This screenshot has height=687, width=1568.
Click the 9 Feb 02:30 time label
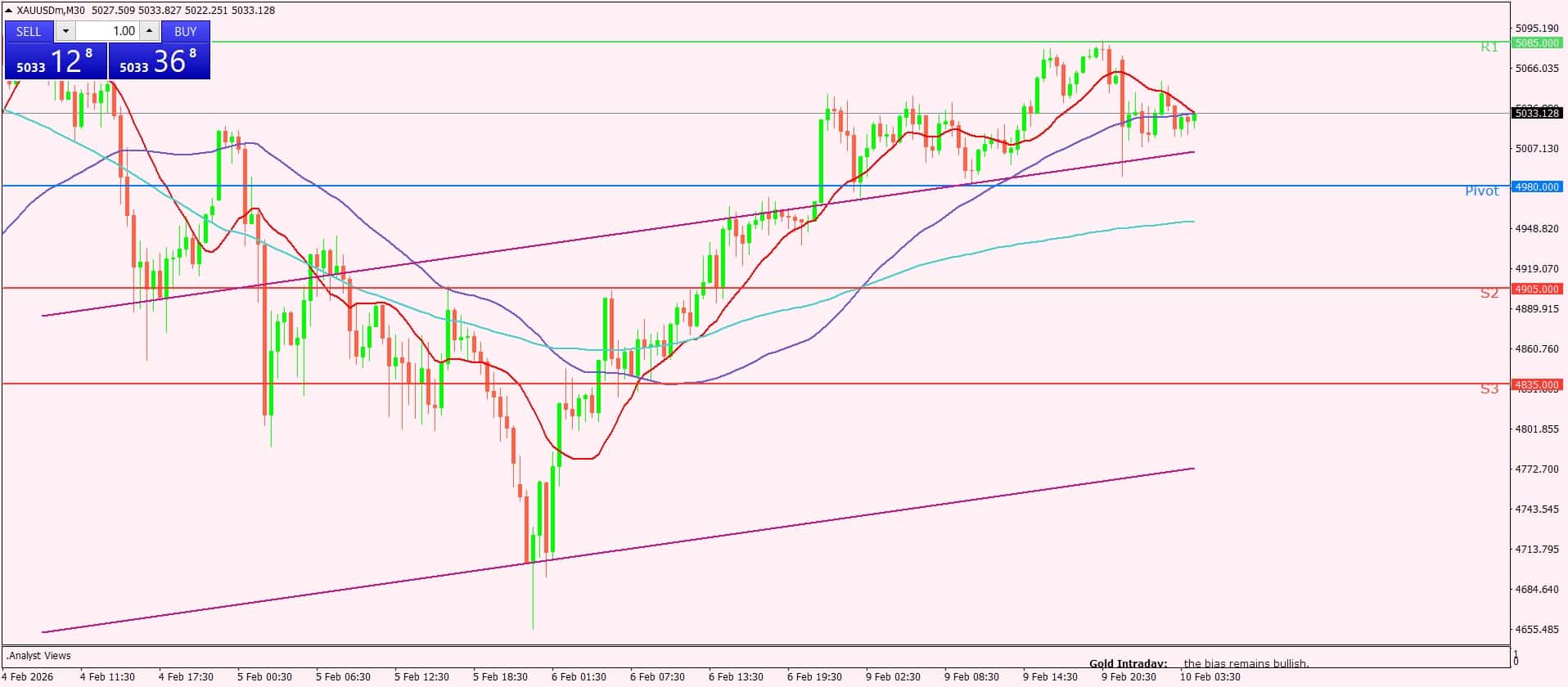coord(893,676)
